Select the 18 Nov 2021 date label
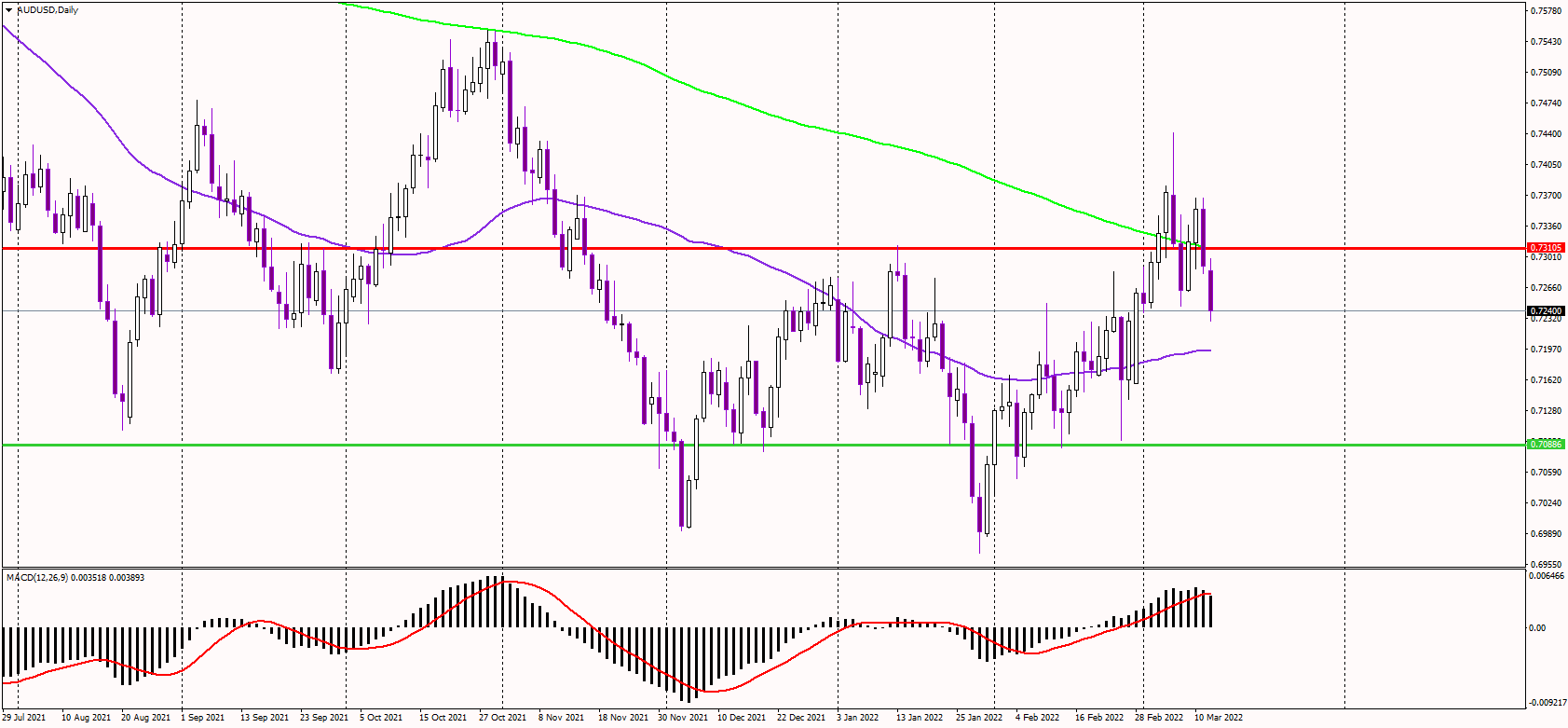This screenshot has height=728, width=1568. click(x=623, y=718)
